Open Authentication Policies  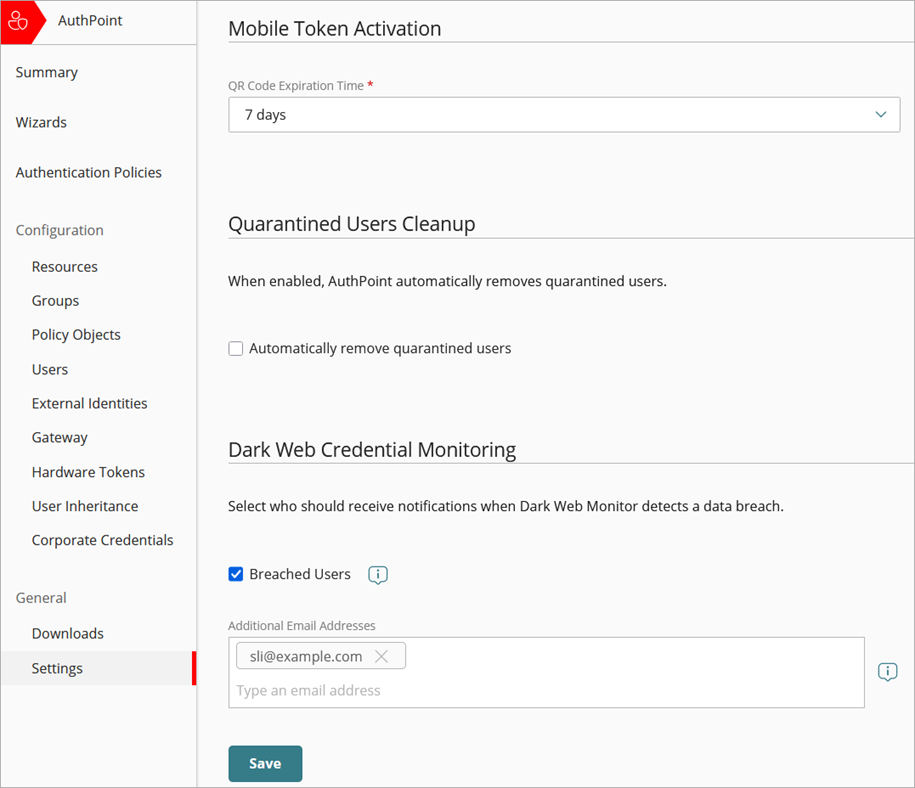click(88, 173)
